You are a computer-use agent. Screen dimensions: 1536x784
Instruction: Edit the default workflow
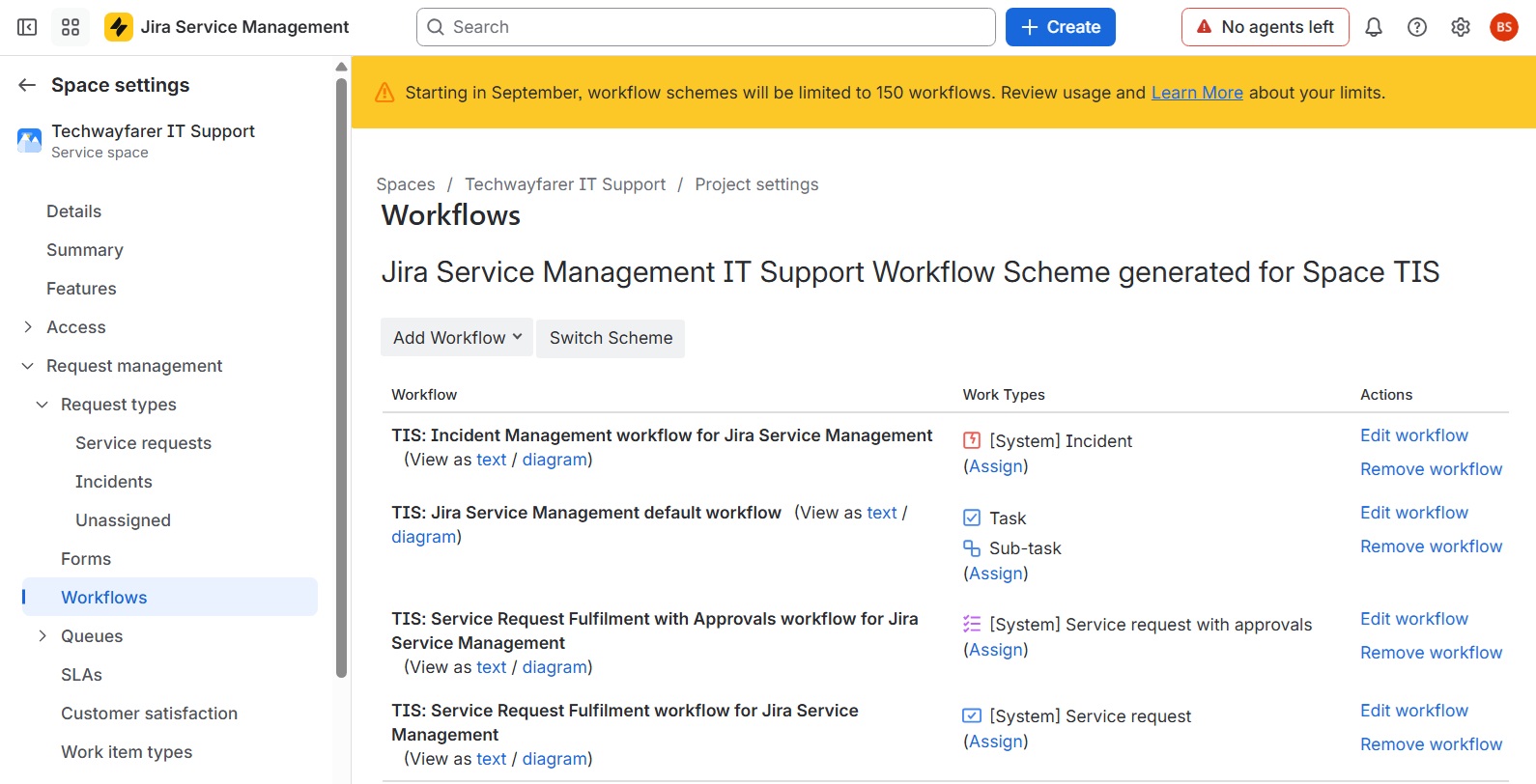[1414, 513]
